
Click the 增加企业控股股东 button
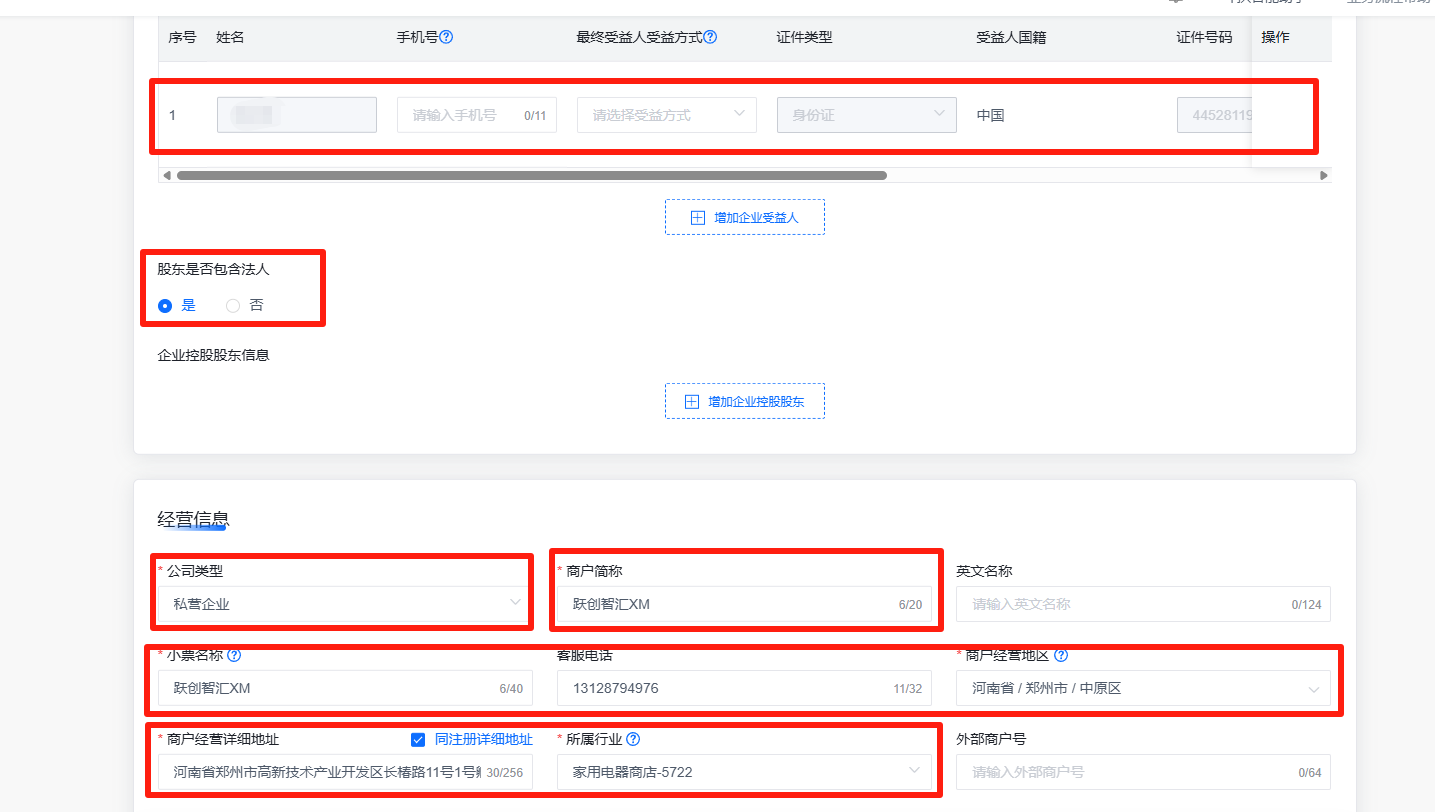pyautogui.click(x=745, y=401)
